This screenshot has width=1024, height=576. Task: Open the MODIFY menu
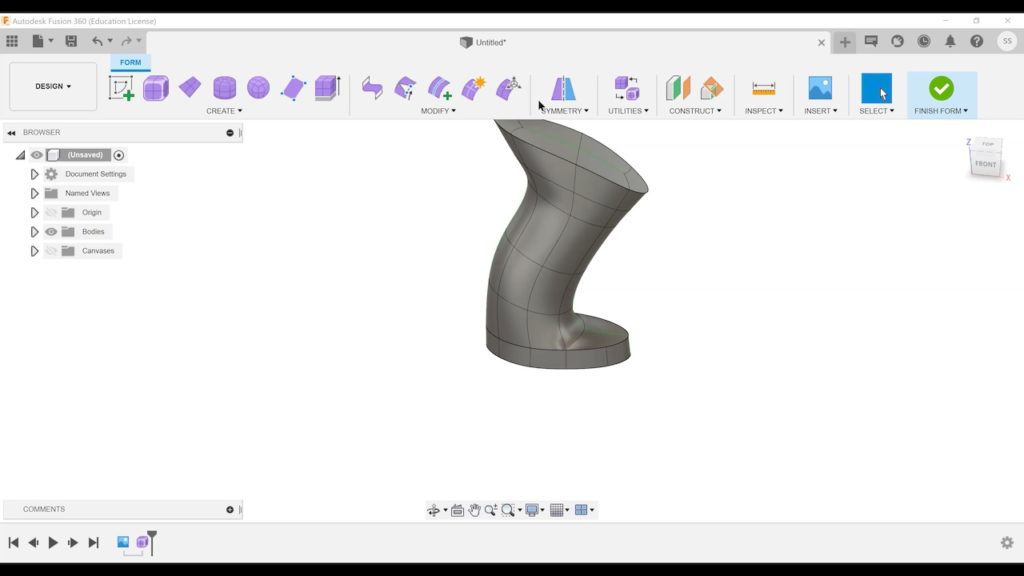(438, 111)
